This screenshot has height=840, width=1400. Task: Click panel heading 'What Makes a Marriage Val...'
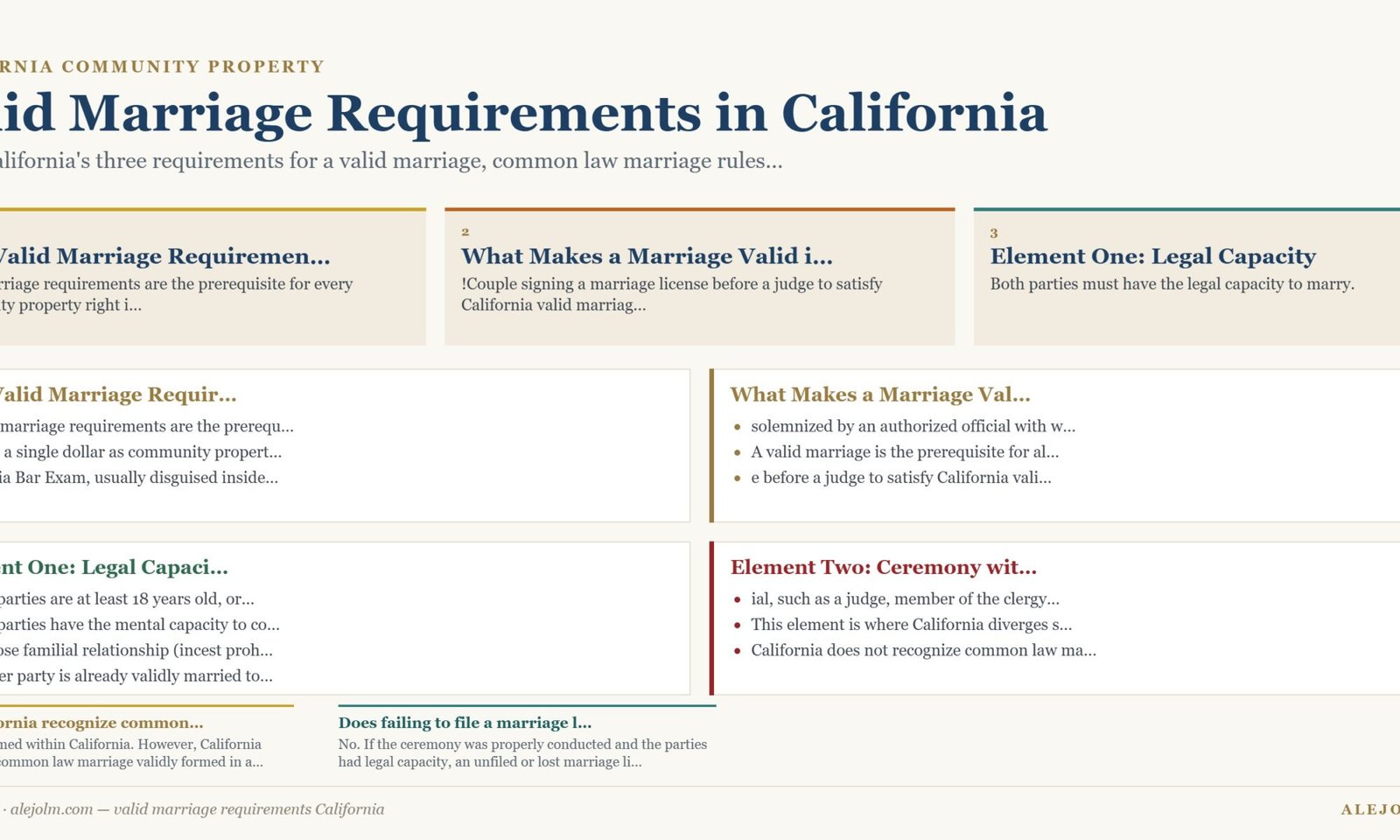(x=880, y=395)
